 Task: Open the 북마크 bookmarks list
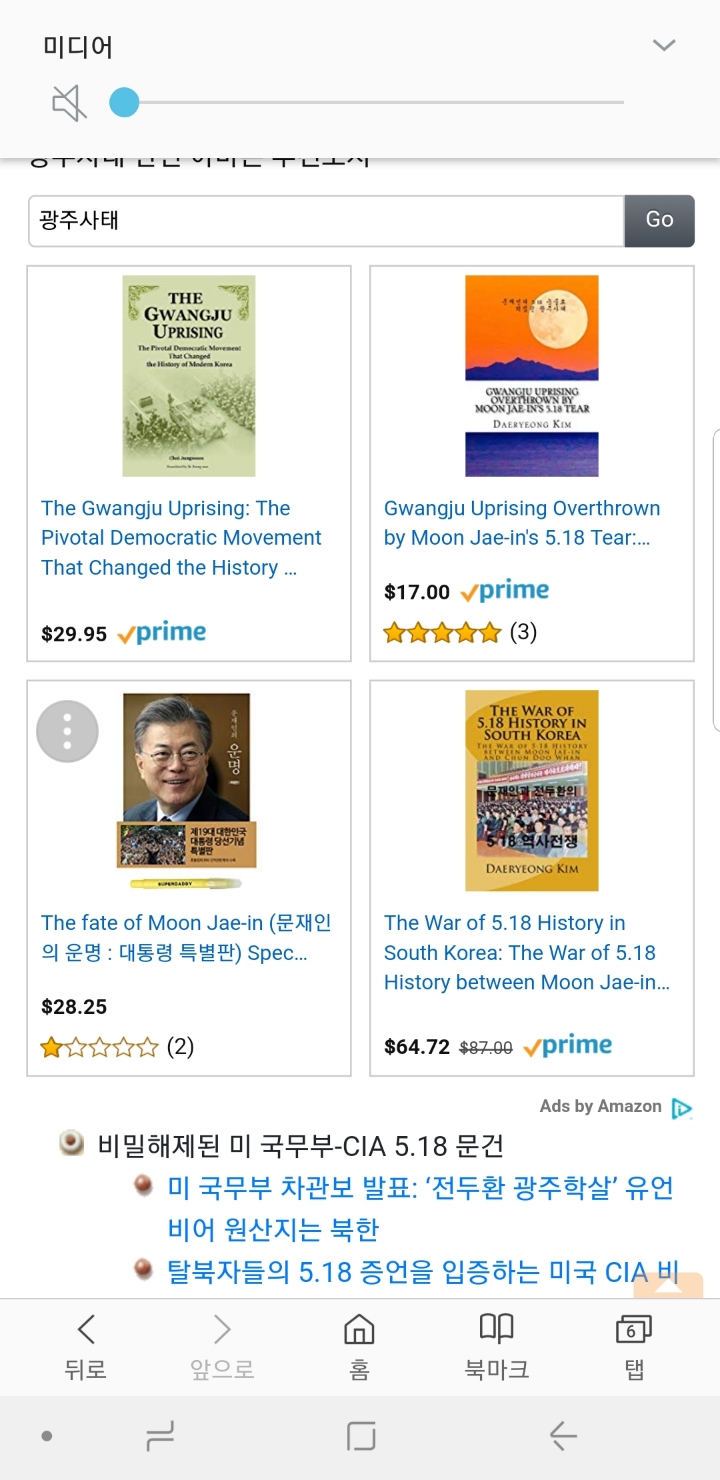(x=497, y=1346)
